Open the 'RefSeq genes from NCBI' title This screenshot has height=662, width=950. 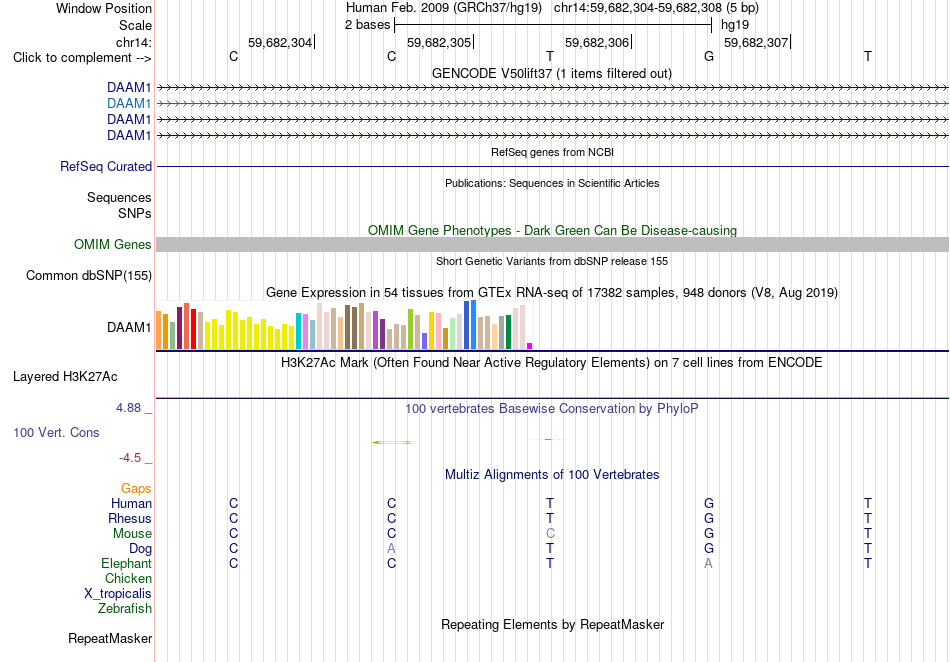click(x=552, y=152)
